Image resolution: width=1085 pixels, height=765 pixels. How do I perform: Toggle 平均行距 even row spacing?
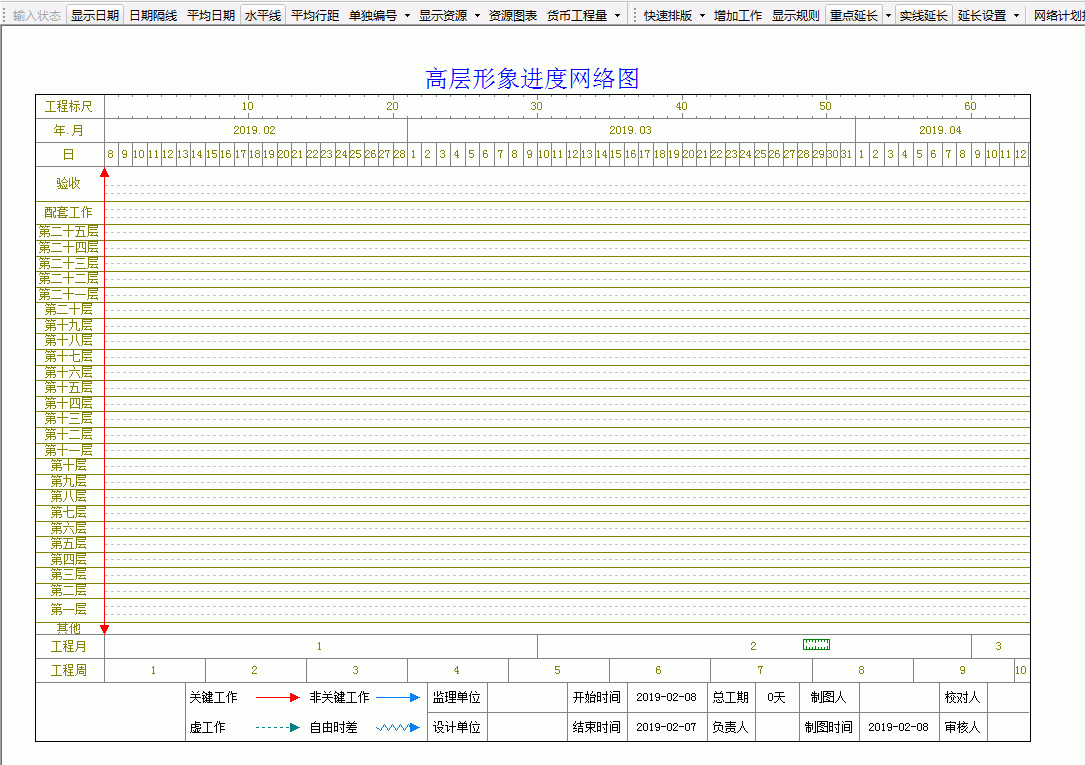[x=315, y=15]
